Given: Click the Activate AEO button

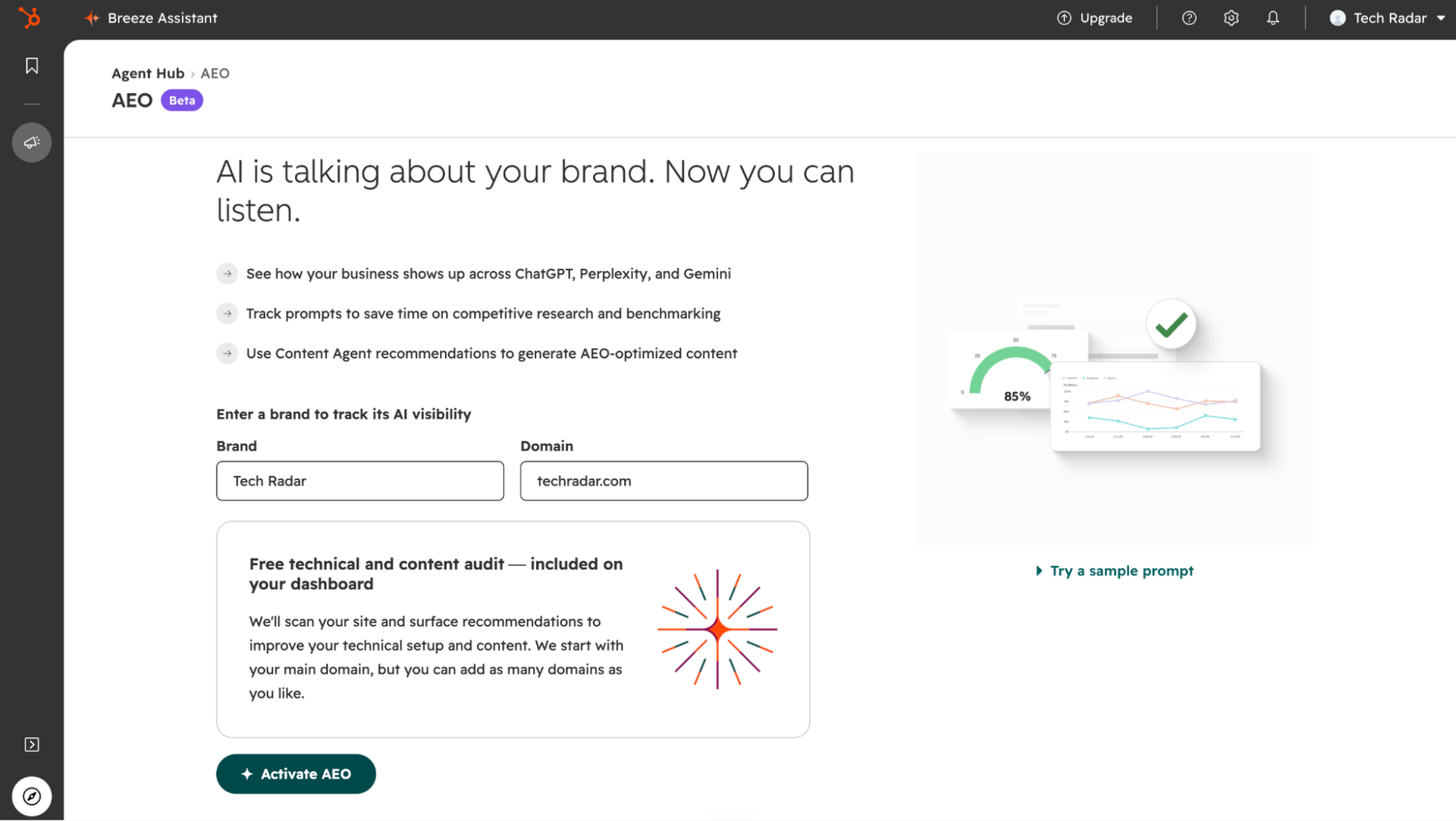Looking at the screenshot, I should tap(296, 774).
